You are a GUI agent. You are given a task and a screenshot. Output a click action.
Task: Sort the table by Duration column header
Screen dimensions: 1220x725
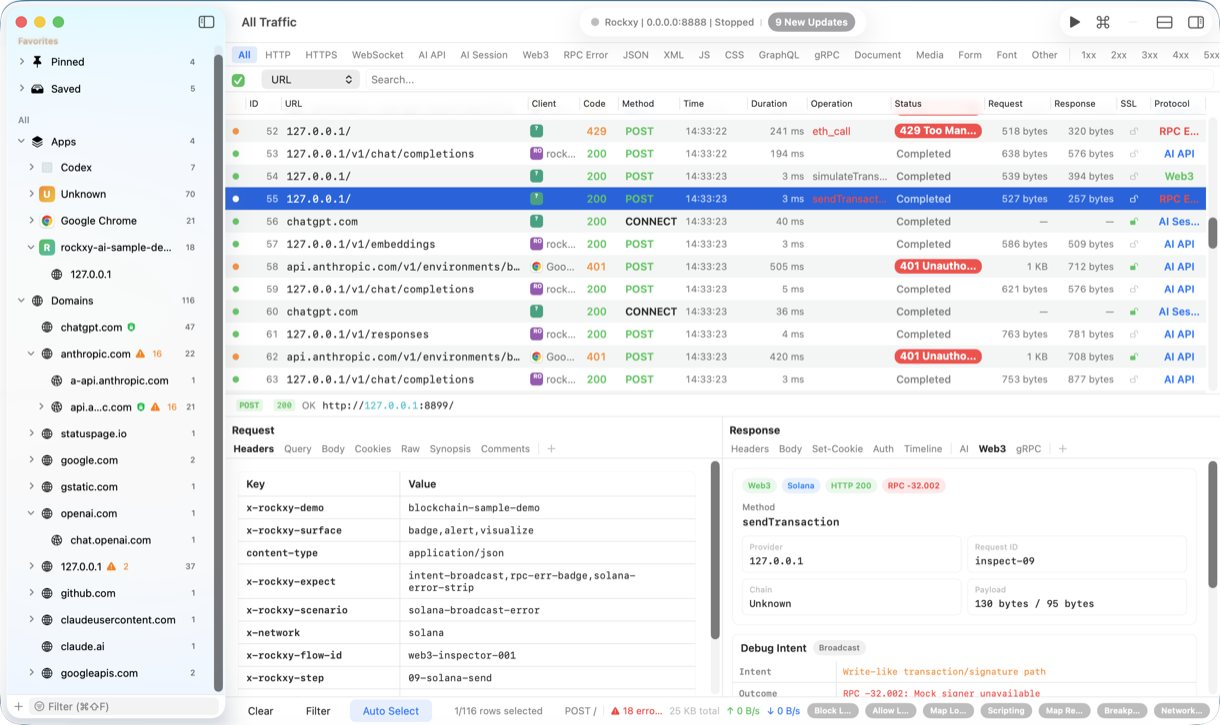(x=770, y=104)
